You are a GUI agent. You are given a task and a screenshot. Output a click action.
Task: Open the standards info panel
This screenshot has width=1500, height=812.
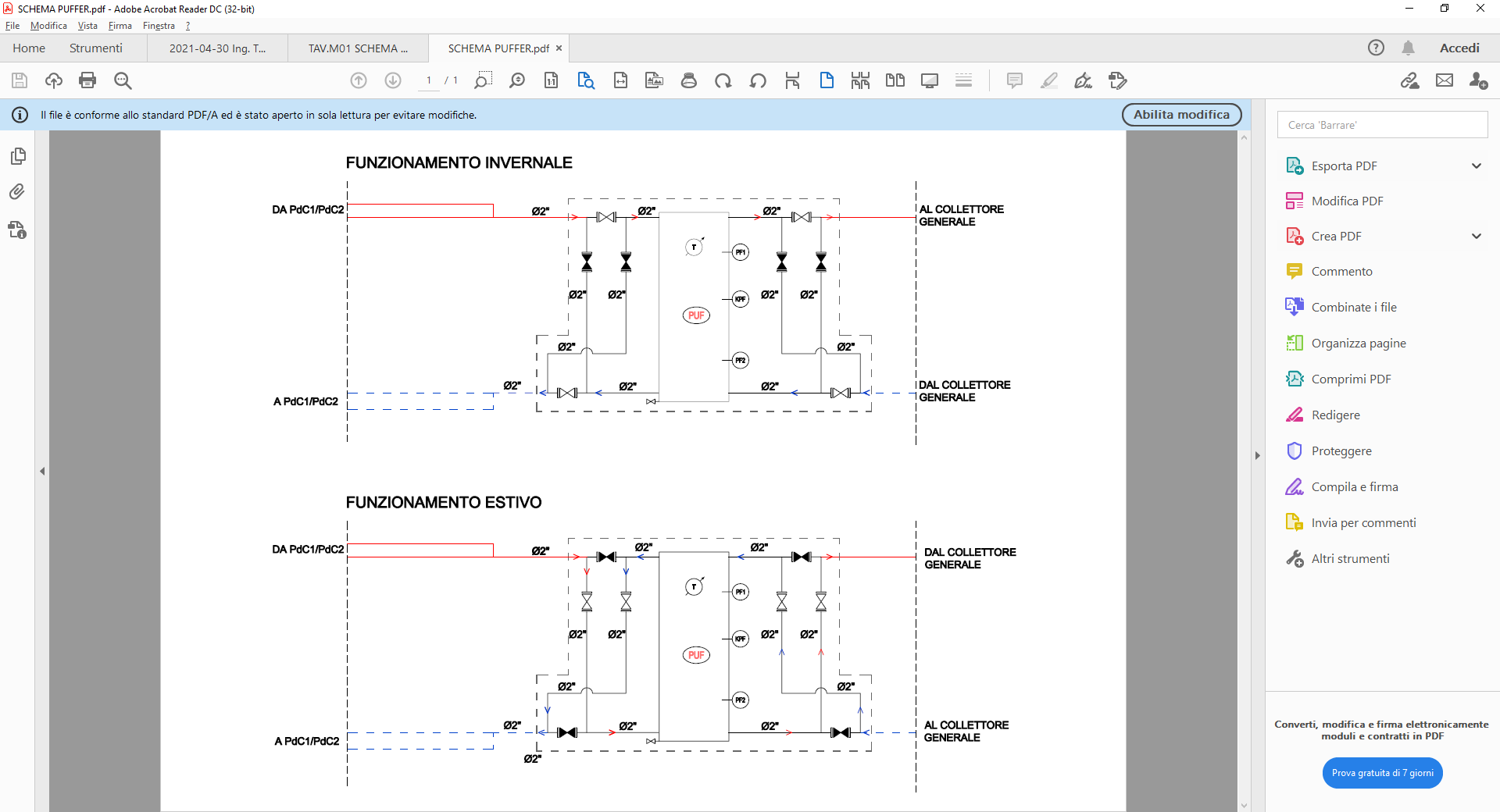(x=17, y=230)
